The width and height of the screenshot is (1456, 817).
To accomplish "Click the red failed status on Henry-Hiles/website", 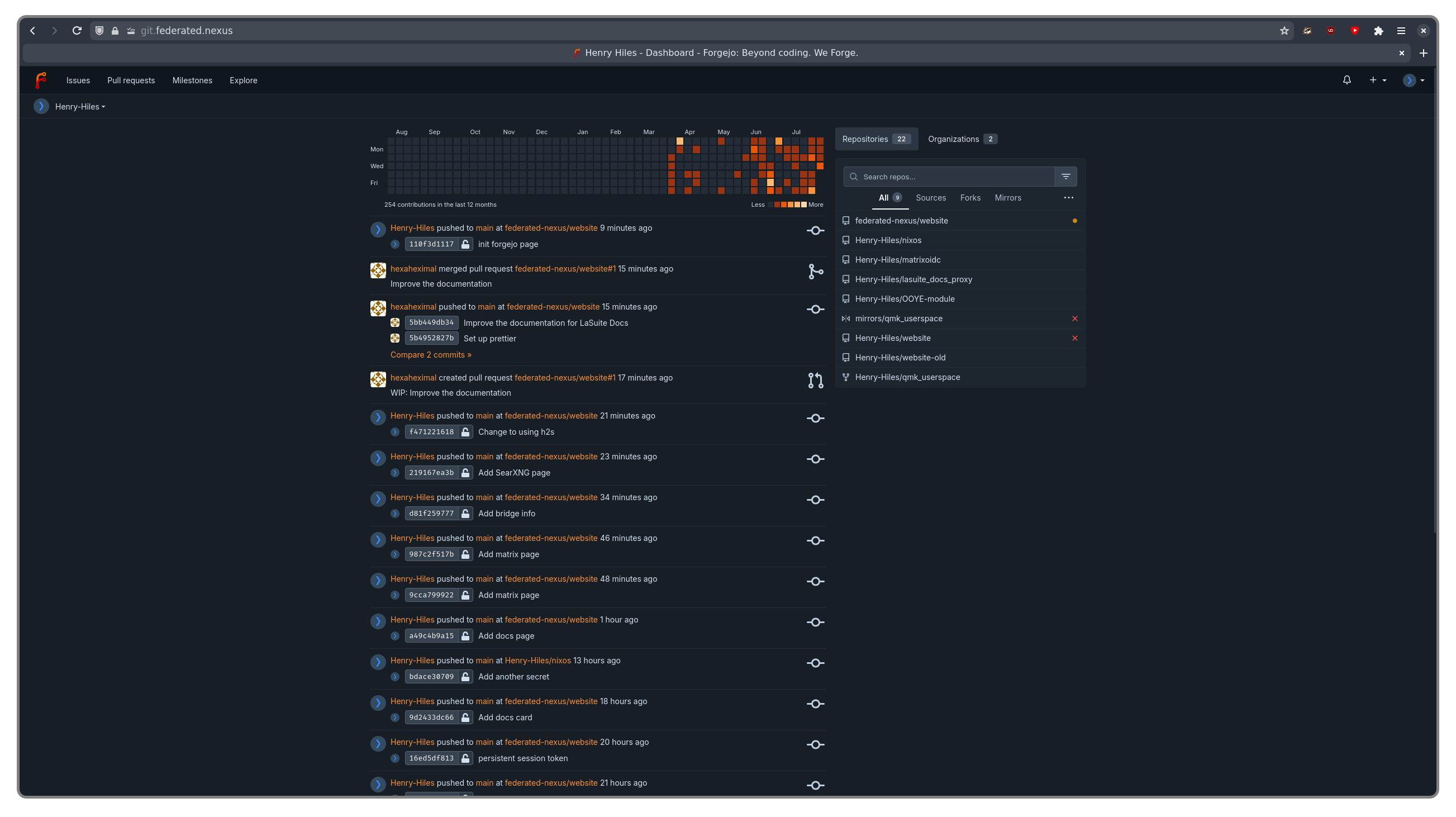I will point(1074,338).
